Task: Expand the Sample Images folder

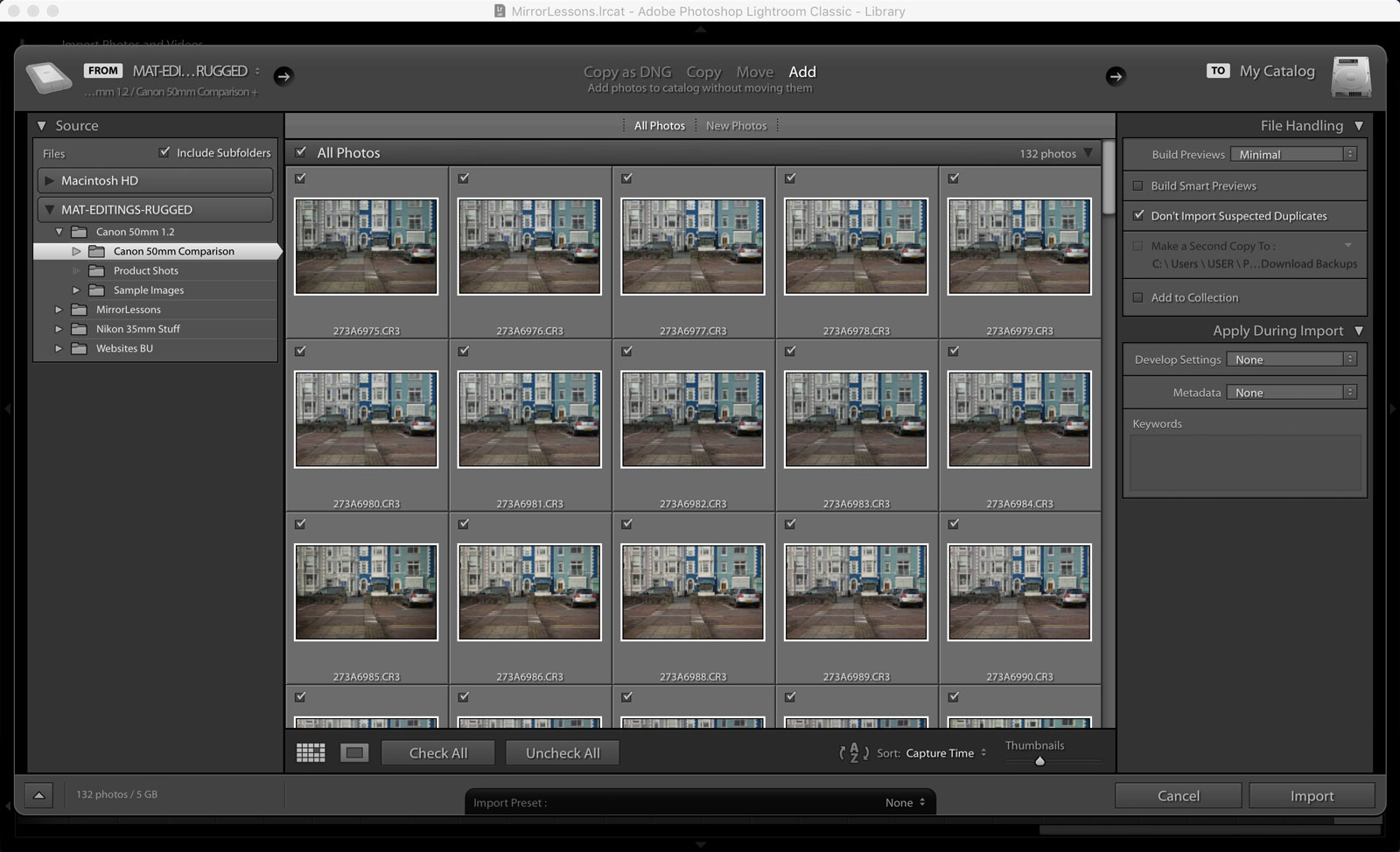Action: coord(76,290)
